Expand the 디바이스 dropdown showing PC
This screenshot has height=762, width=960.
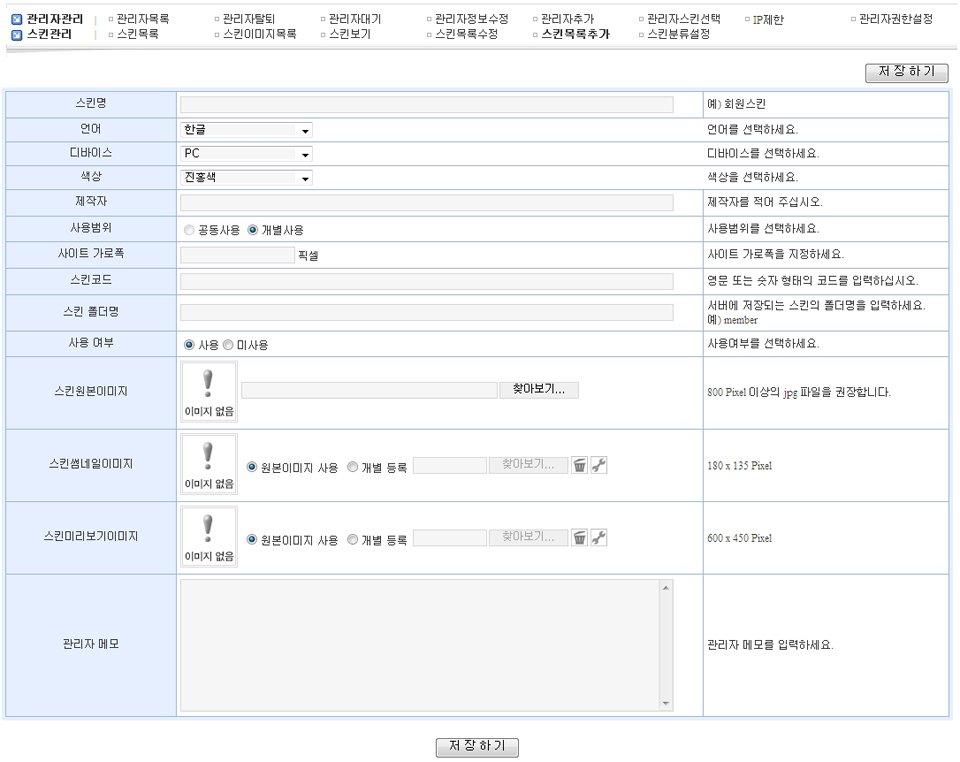247,154
